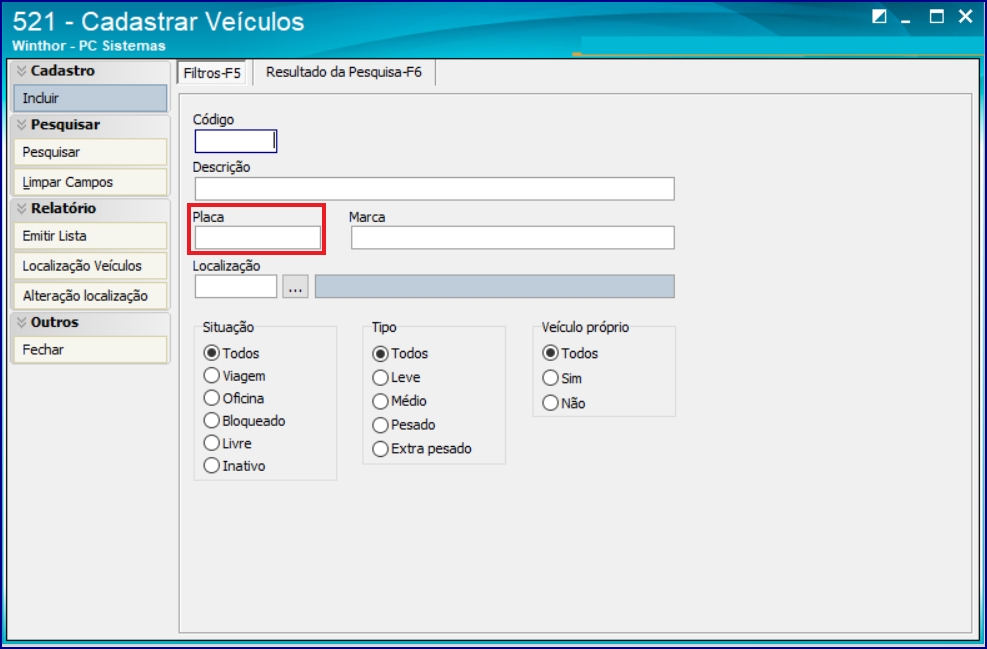Click Limpar Campos button
This screenshot has width=987, height=649.
[91, 183]
